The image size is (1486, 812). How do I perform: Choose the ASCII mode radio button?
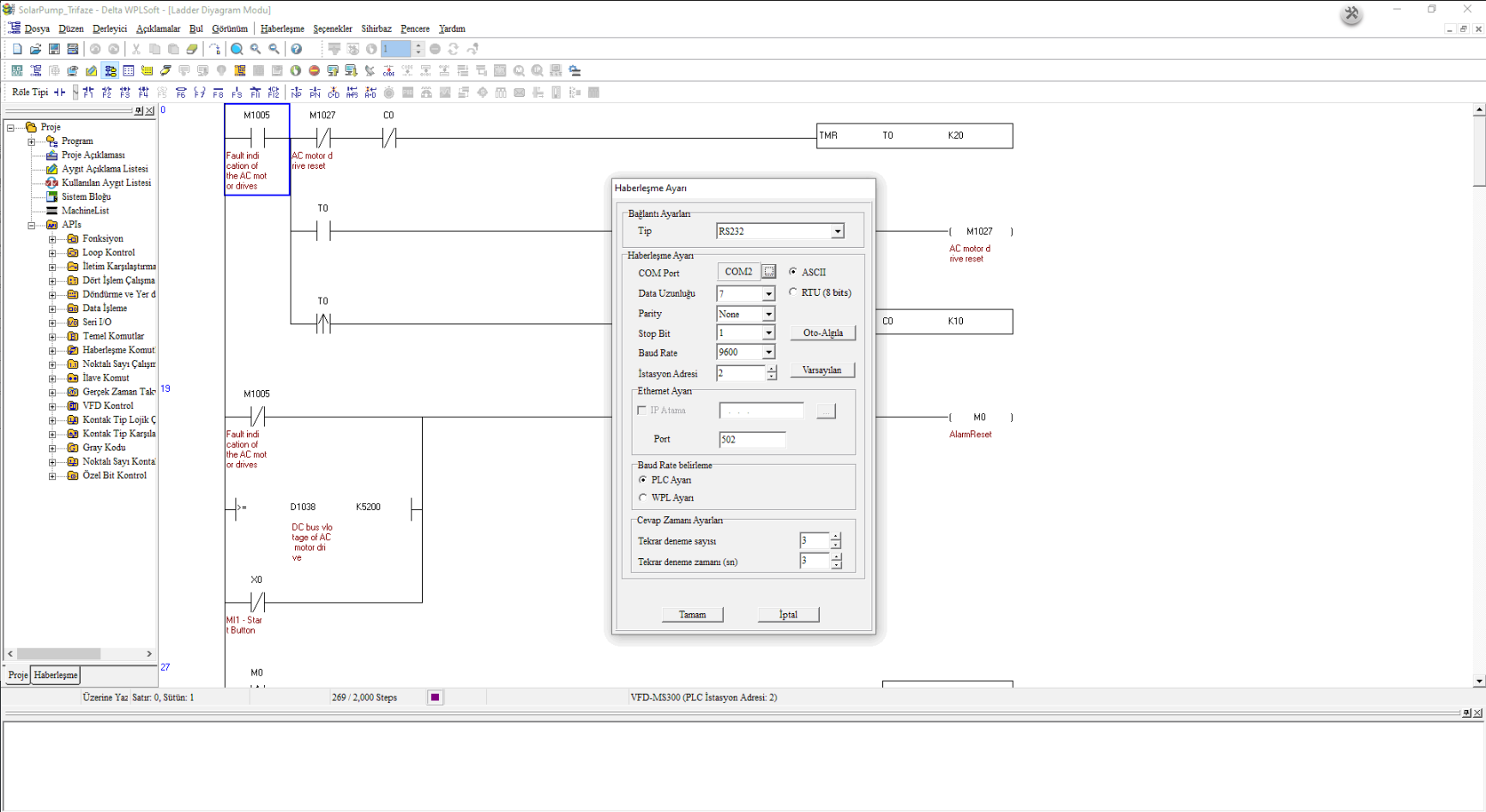pyautogui.click(x=793, y=272)
